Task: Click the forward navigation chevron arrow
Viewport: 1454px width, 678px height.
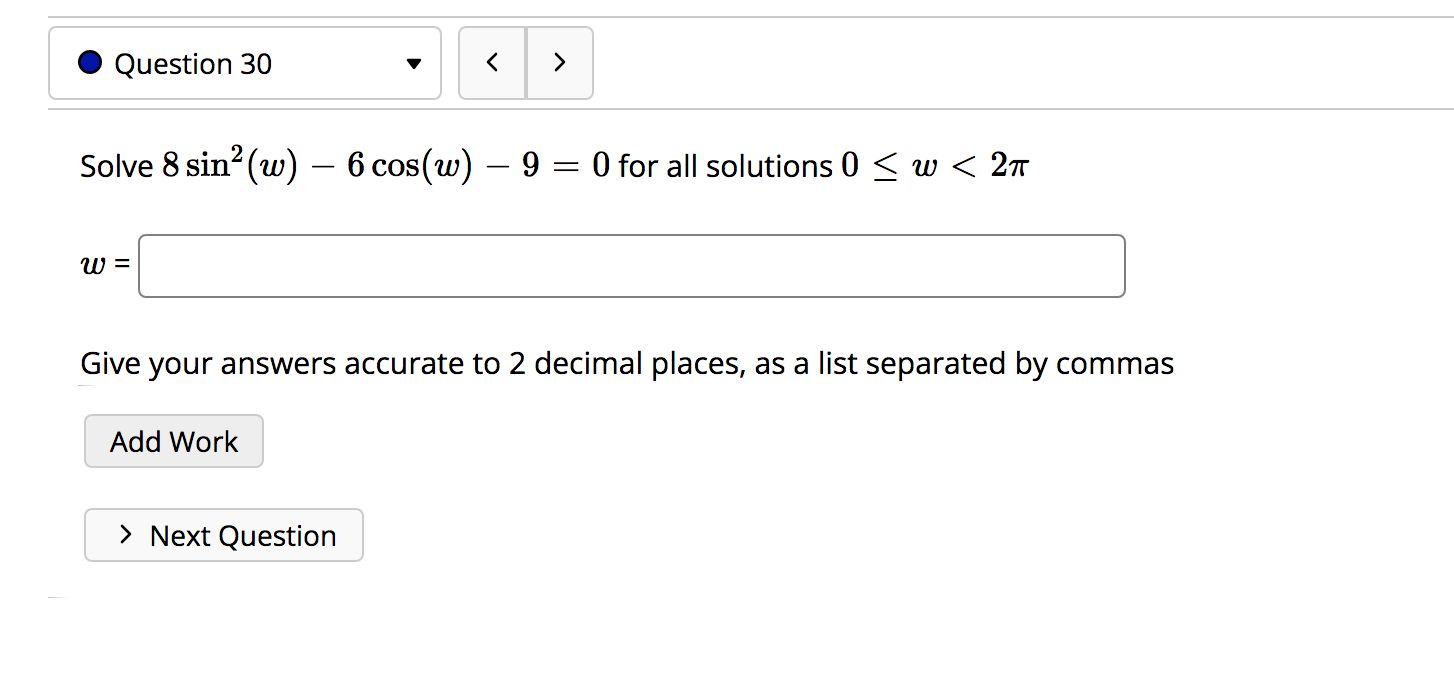Action: 560,62
